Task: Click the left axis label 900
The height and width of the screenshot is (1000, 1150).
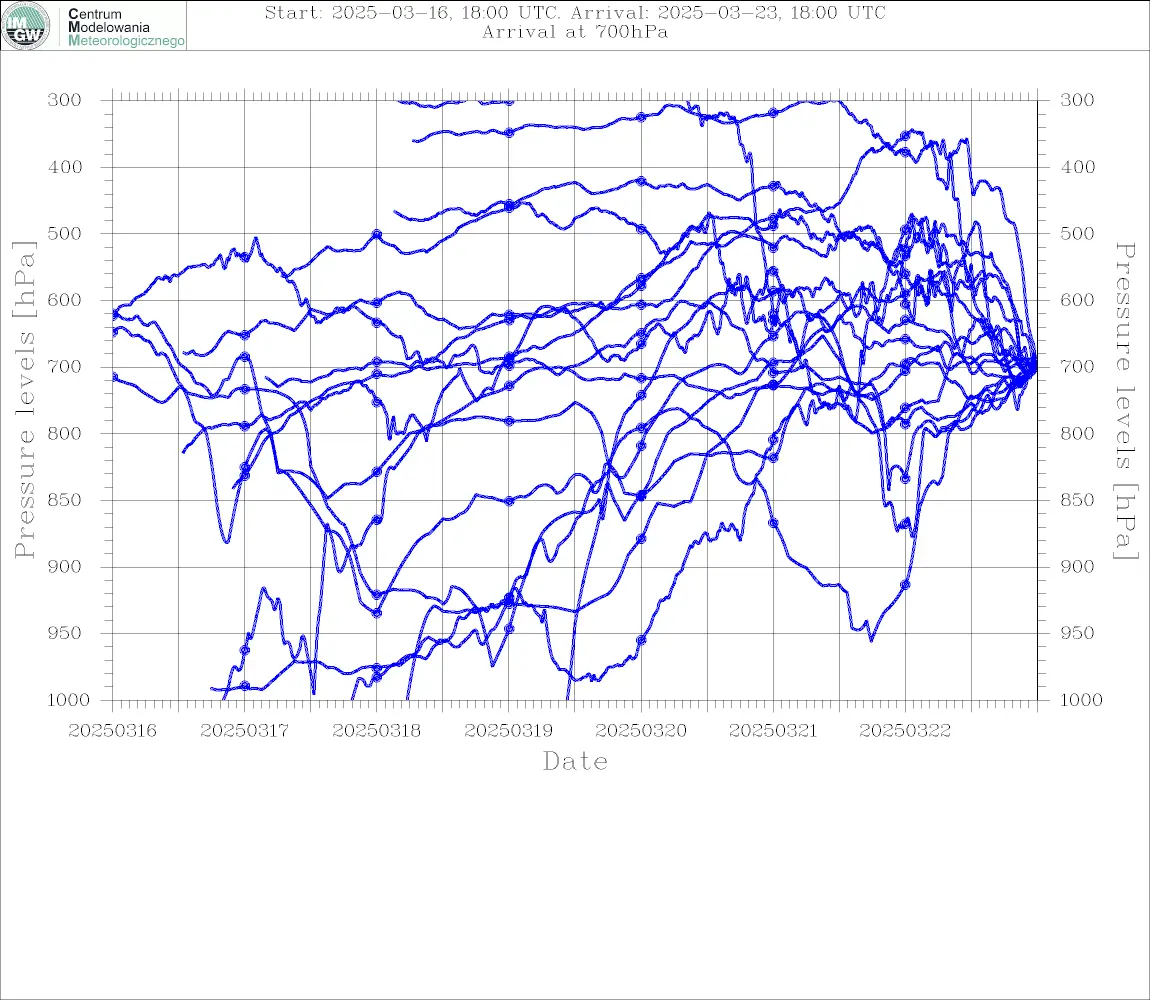Action: click(x=65, y=566)
